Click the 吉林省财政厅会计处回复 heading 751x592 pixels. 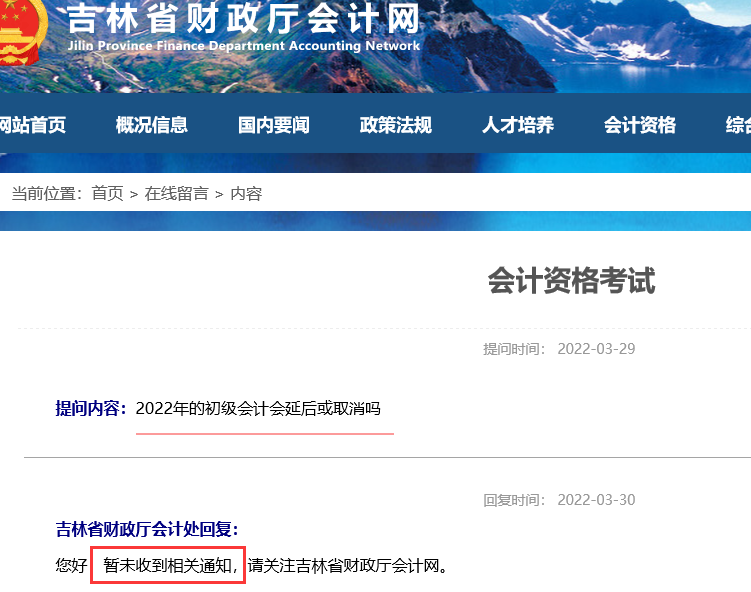coord(147,529)
